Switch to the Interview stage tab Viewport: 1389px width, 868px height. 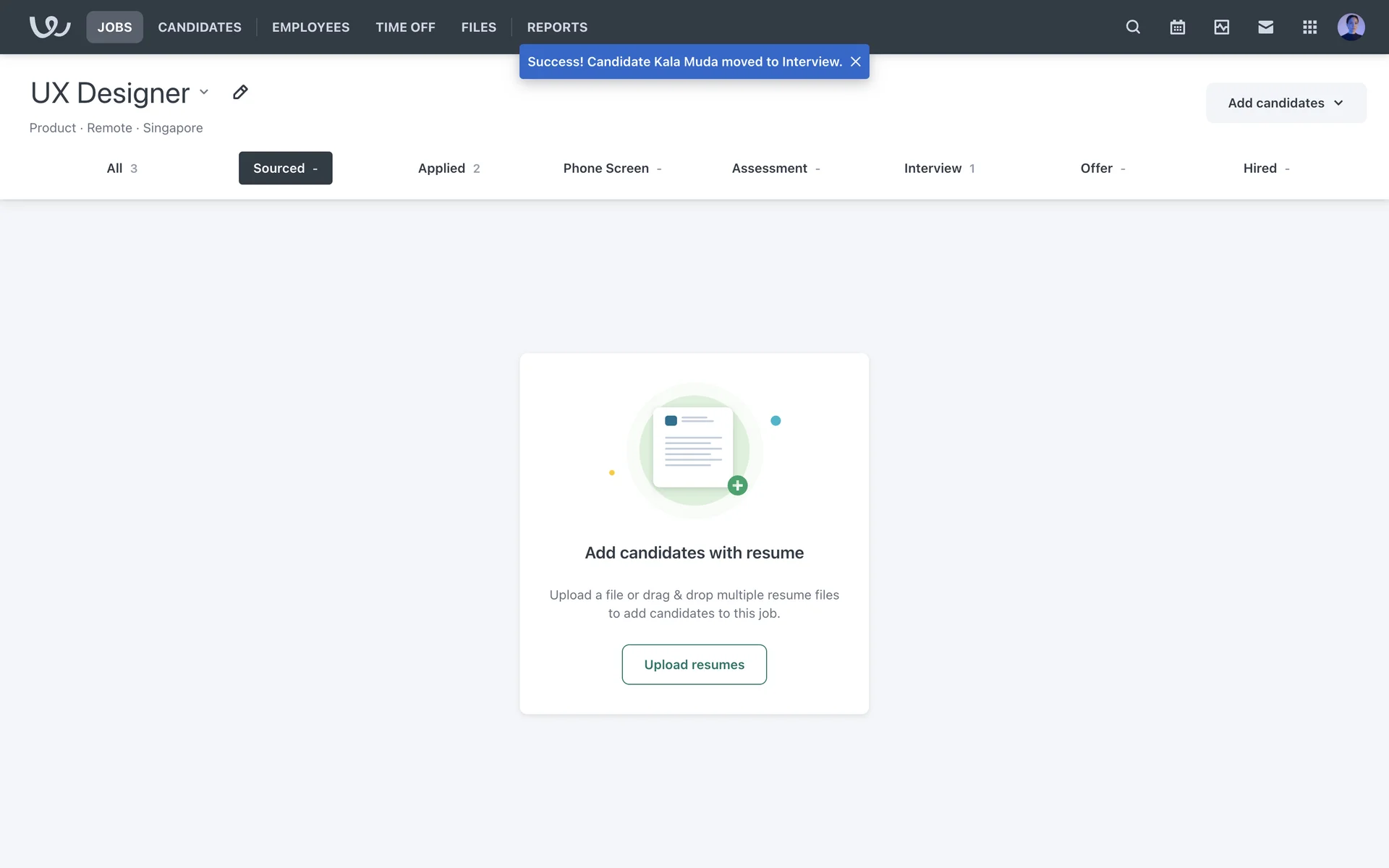tap(939, 168)
